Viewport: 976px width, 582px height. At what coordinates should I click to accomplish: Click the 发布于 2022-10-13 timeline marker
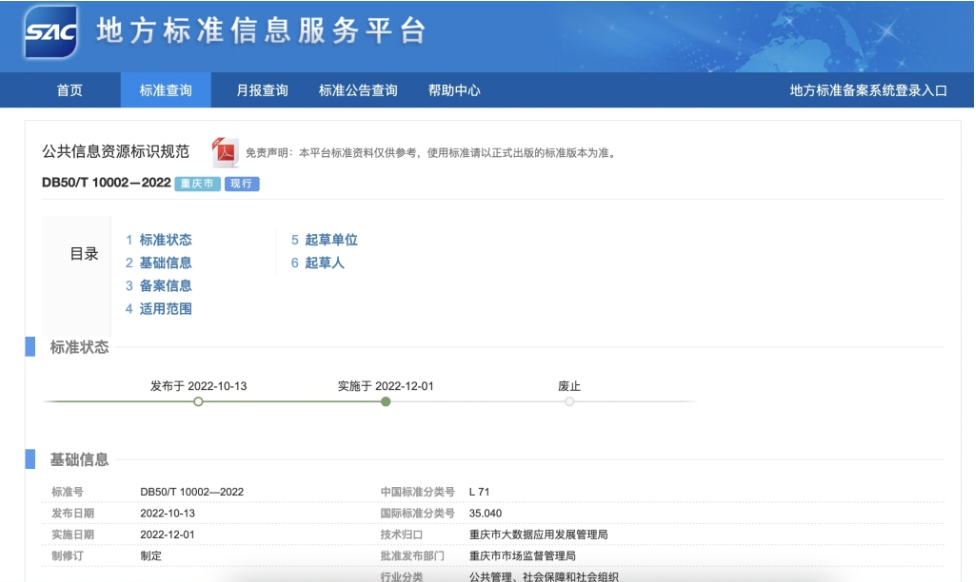click(x=198, y=401)
